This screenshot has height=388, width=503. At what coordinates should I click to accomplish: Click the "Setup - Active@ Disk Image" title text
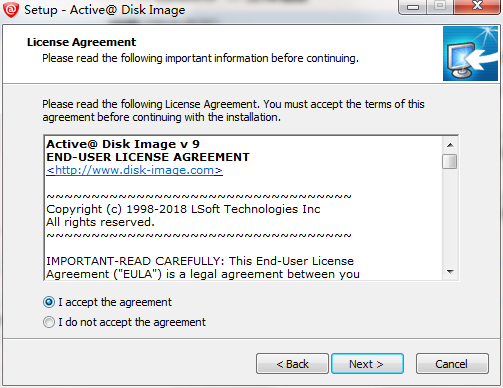104,10
